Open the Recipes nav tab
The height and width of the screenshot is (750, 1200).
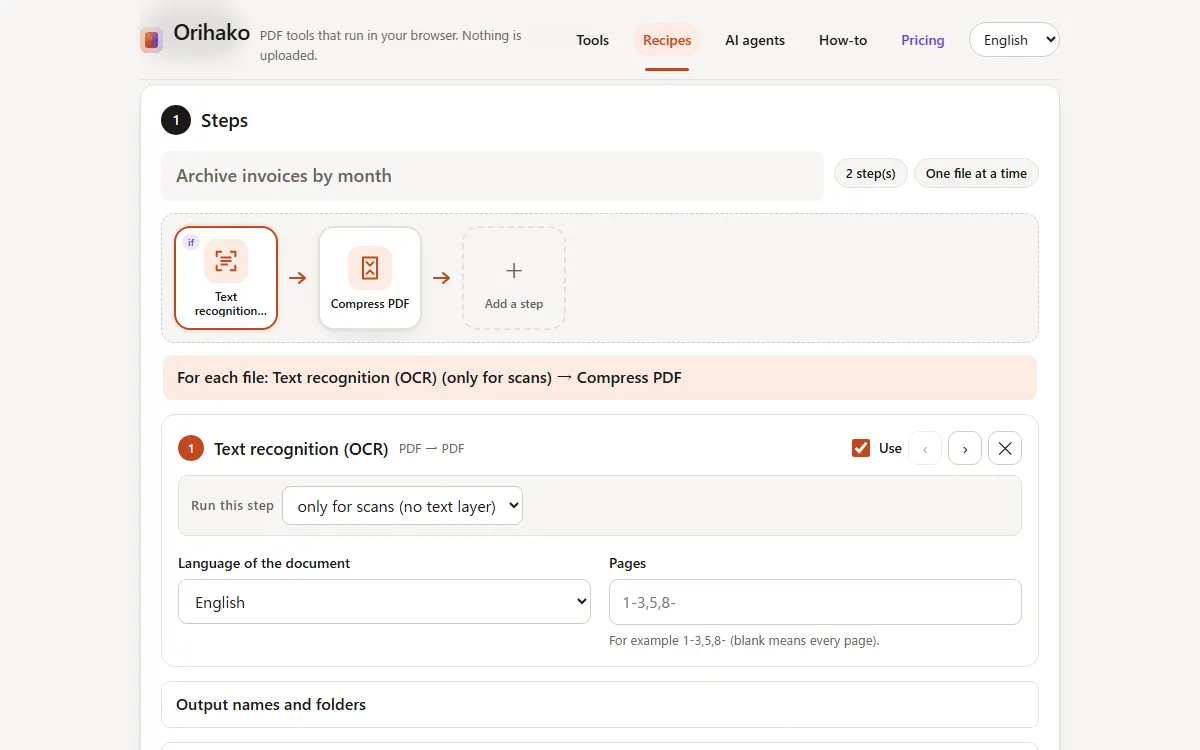667,40
